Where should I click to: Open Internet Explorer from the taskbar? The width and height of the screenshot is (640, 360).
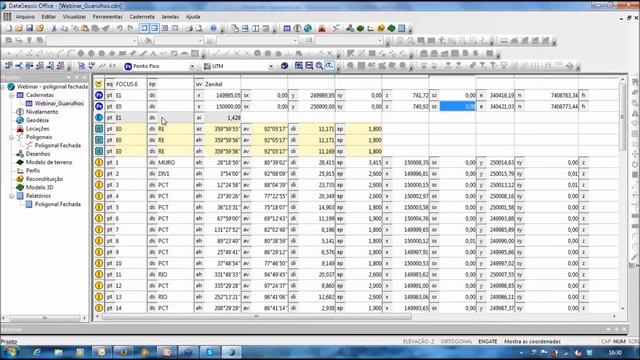pyautogui.click(x=36, y=352)
